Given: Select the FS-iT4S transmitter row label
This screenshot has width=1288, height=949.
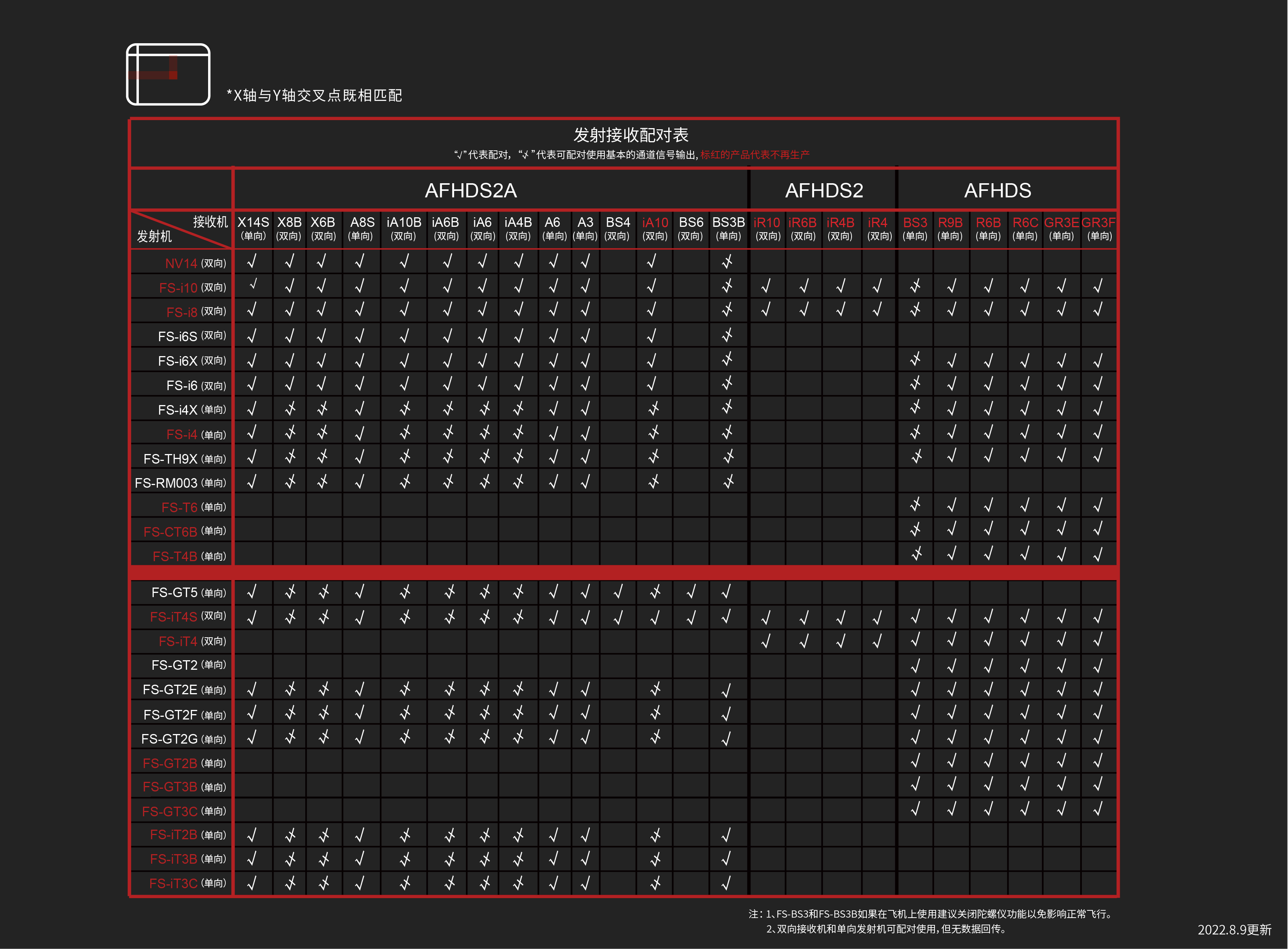Looking at the screenshot, I should pyautogui.click(x=188, y=616).
